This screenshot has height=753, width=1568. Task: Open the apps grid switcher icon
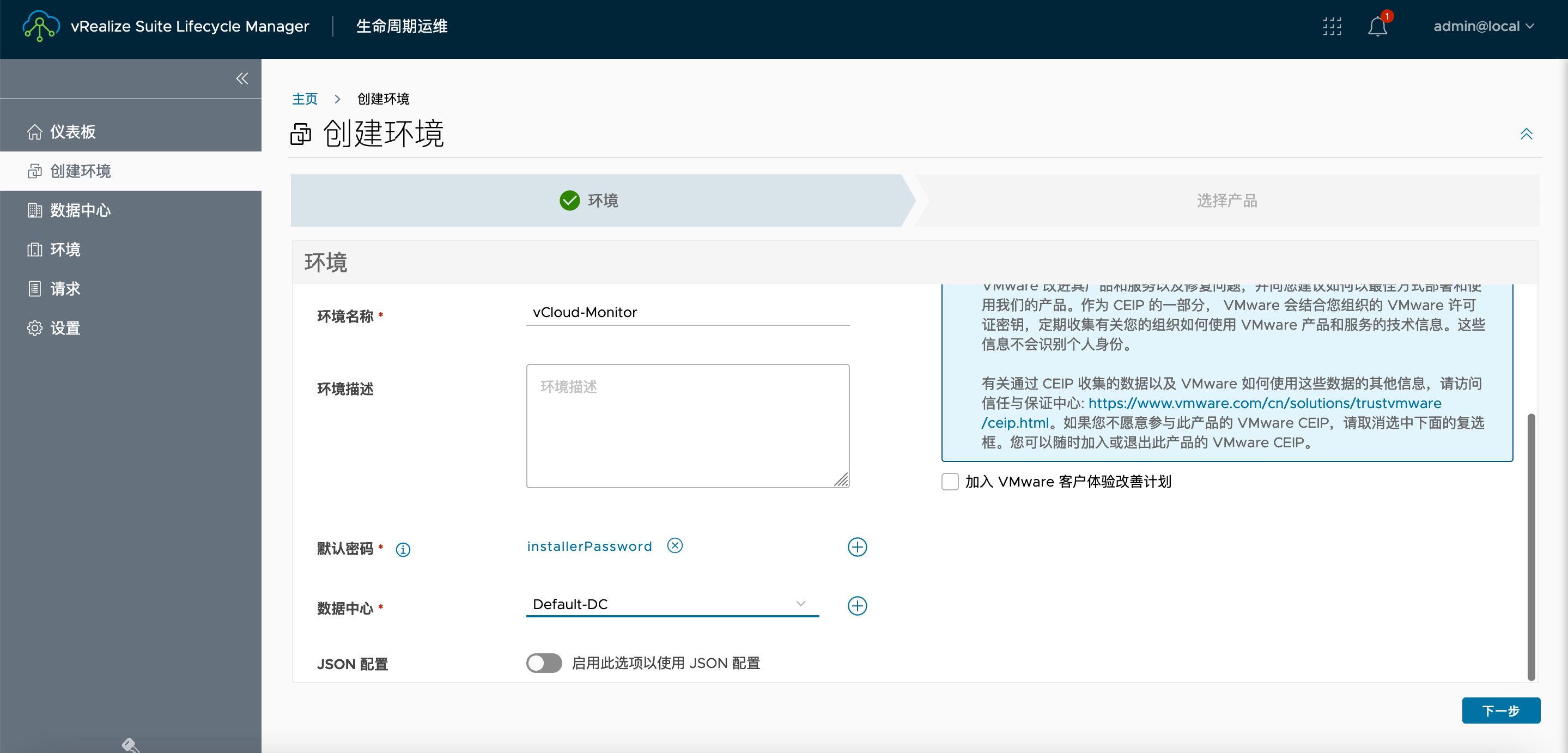click(x=1332, y=26)
